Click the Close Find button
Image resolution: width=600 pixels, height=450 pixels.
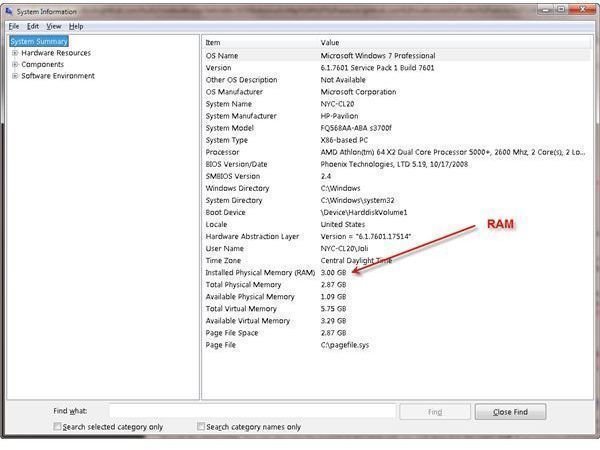(510, 412)
